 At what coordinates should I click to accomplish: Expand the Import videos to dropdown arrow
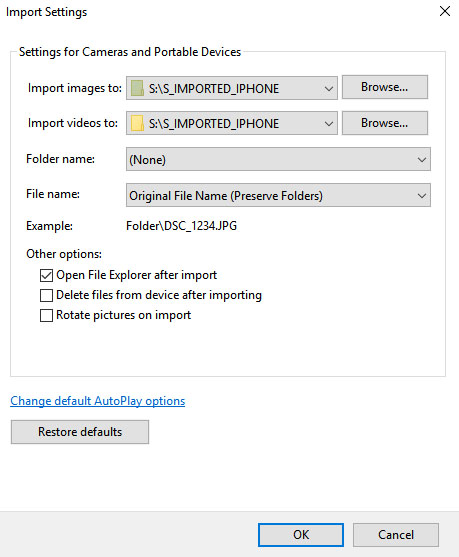coord(329,123)
